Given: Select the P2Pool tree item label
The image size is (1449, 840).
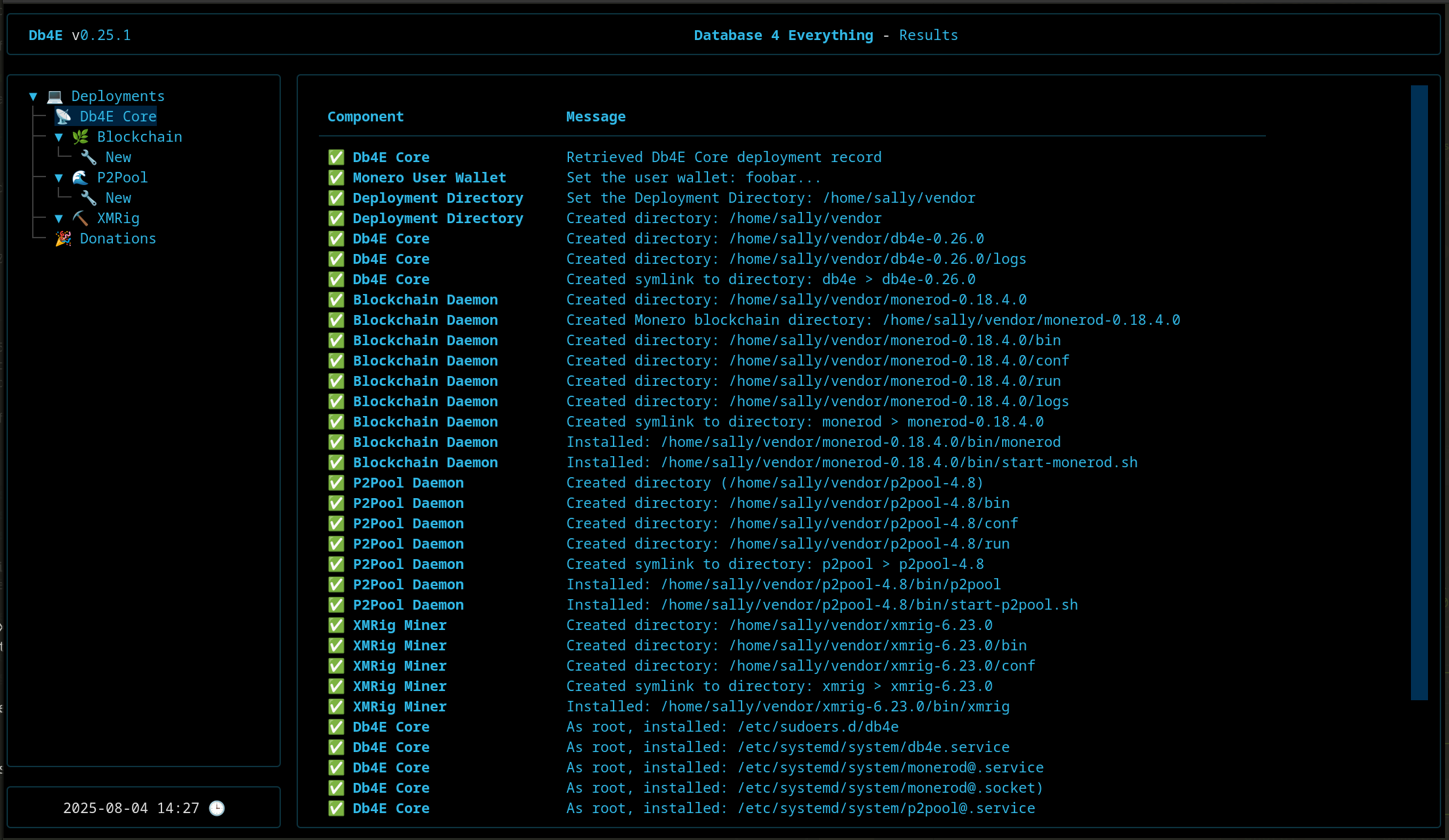Looking at the screenshot, I should pyautogui.click(x=123, y=178).
